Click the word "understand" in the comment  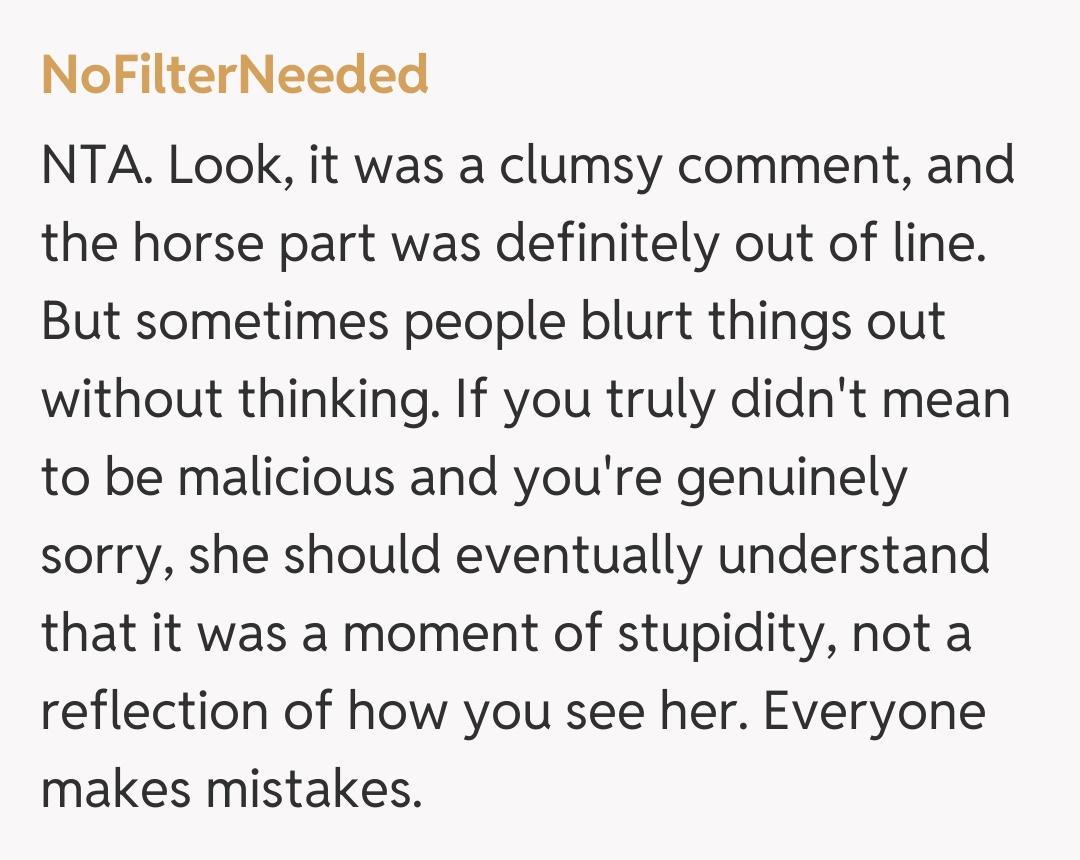[854, 557]
